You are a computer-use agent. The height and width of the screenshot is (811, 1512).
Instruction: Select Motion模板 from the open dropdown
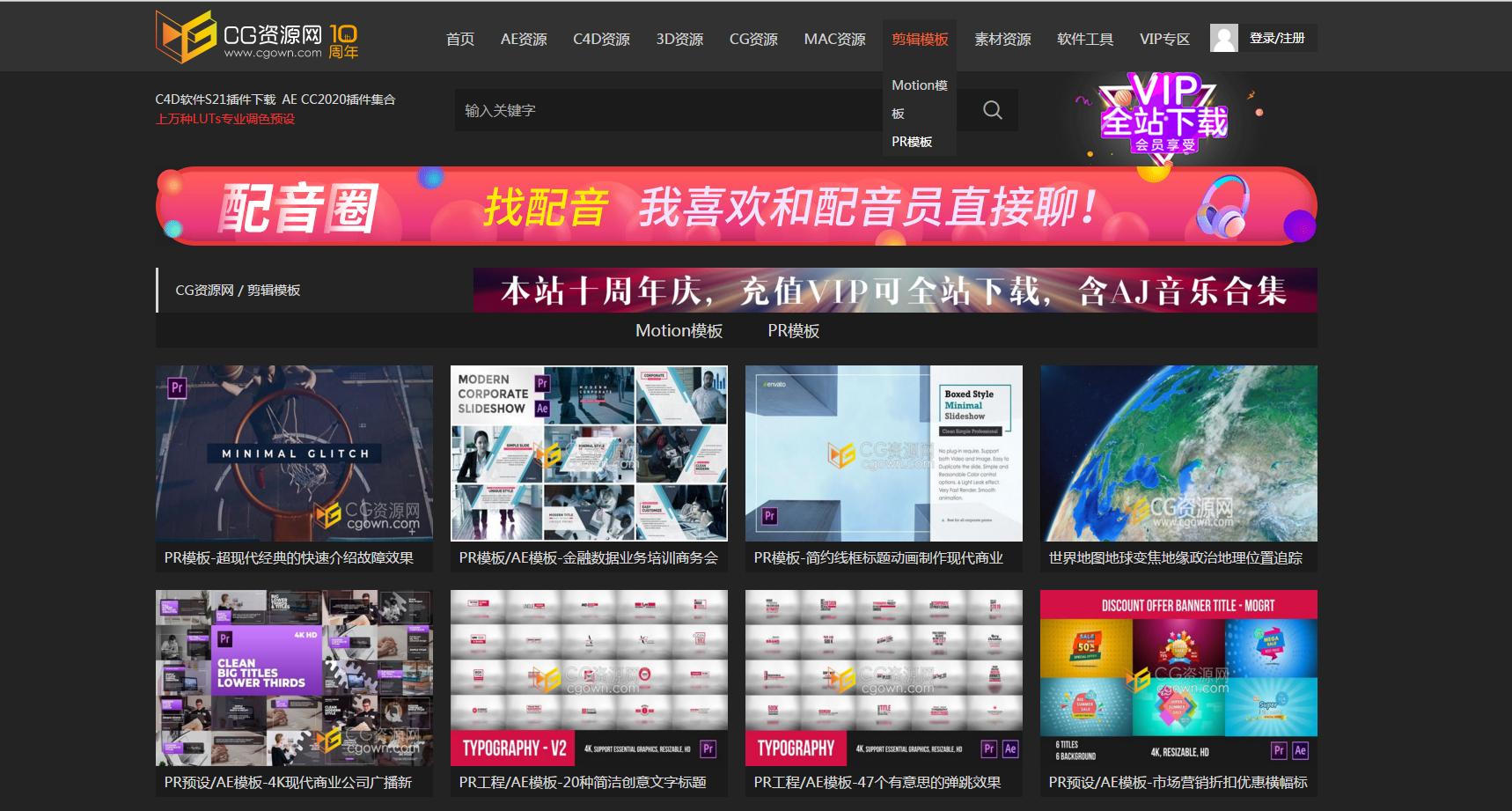919,95
